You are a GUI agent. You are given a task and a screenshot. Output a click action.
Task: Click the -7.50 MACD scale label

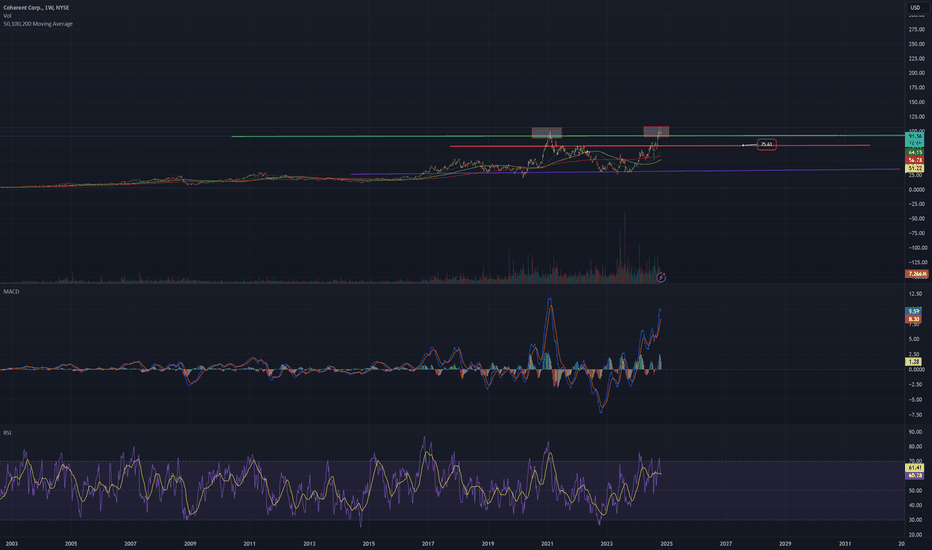point(915,415)
